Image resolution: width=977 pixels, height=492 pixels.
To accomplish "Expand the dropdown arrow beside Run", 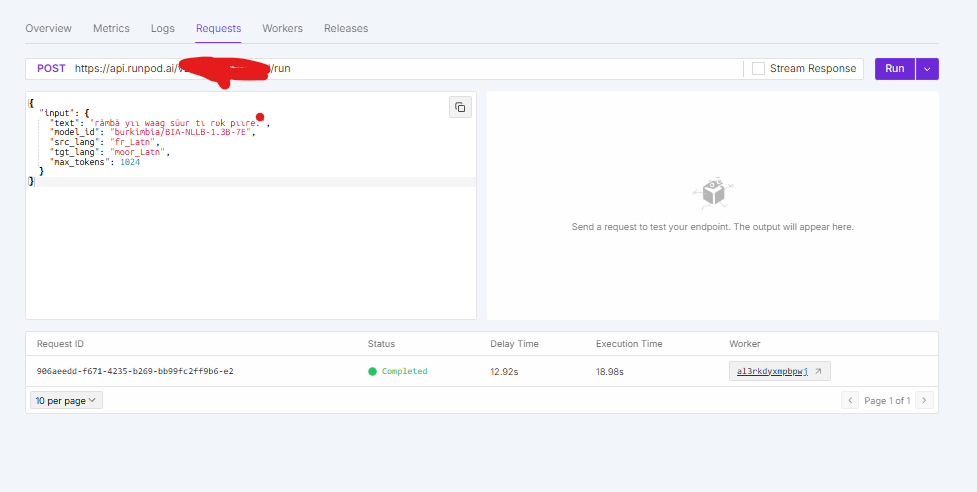I will coord(927,69).
